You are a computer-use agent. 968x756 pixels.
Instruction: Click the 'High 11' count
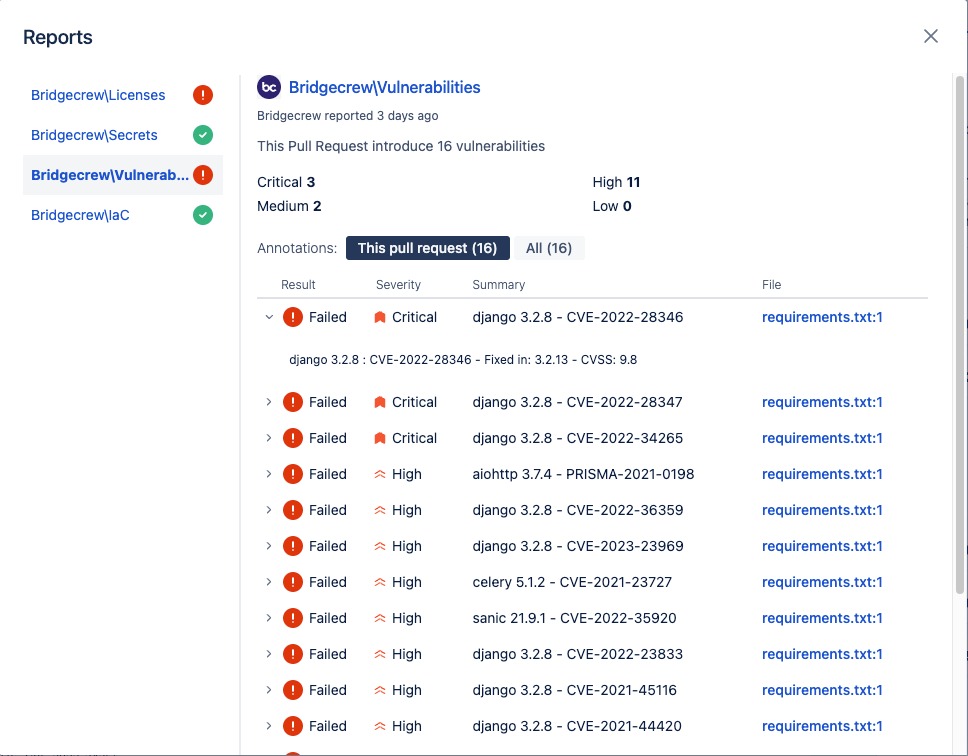pos(616,182)
